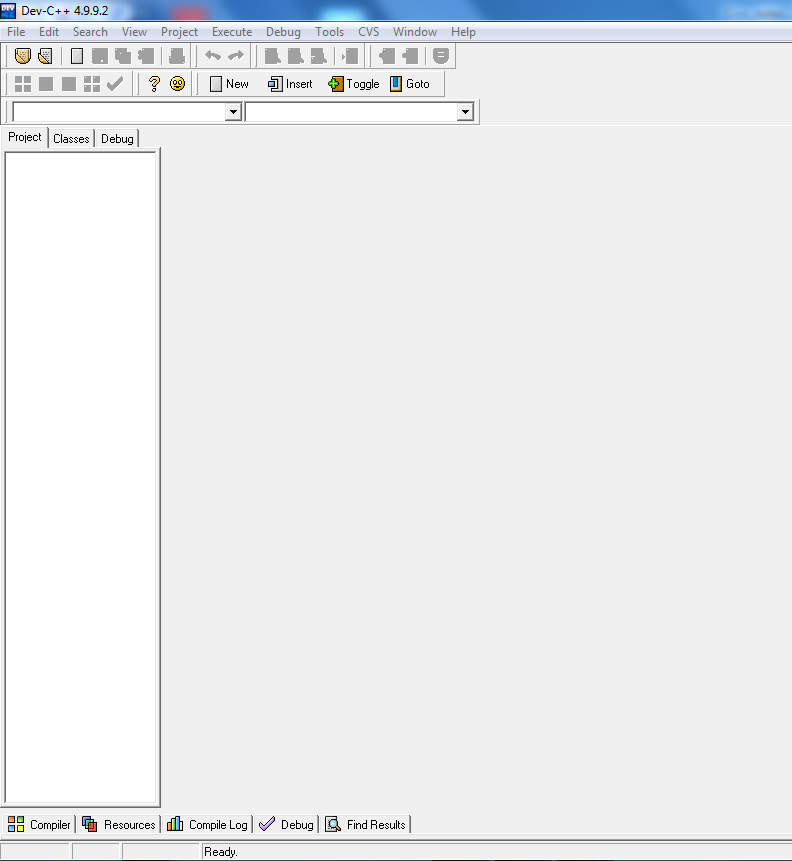Click the Goto bookmarks button

[x=410, y=84]
